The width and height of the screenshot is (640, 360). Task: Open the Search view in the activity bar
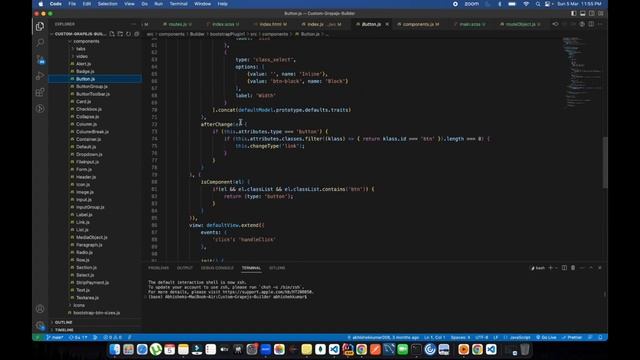[40, 42]
